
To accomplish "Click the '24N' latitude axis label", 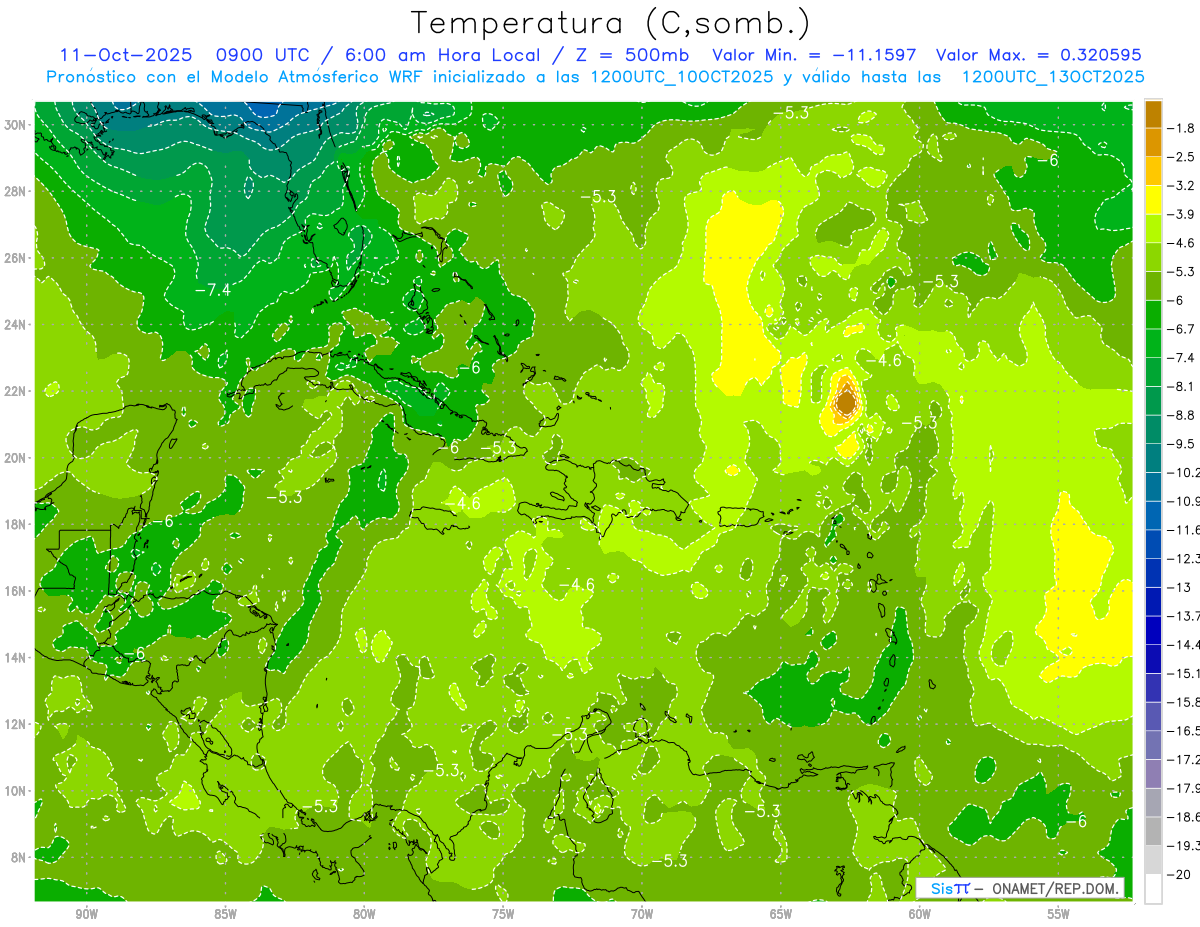I will [x=15, y=325].
